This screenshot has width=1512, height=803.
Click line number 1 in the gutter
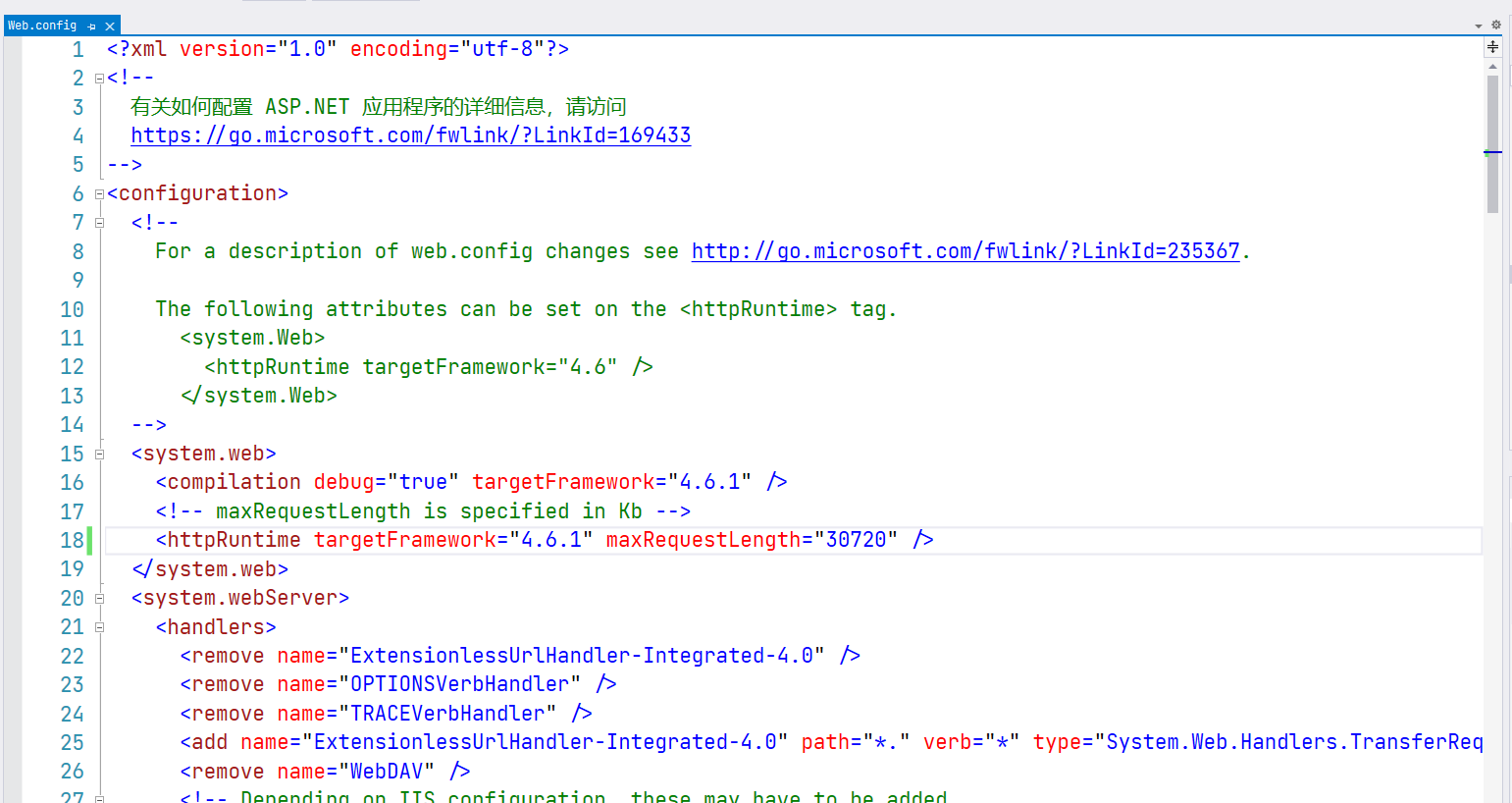pos(78,49)
